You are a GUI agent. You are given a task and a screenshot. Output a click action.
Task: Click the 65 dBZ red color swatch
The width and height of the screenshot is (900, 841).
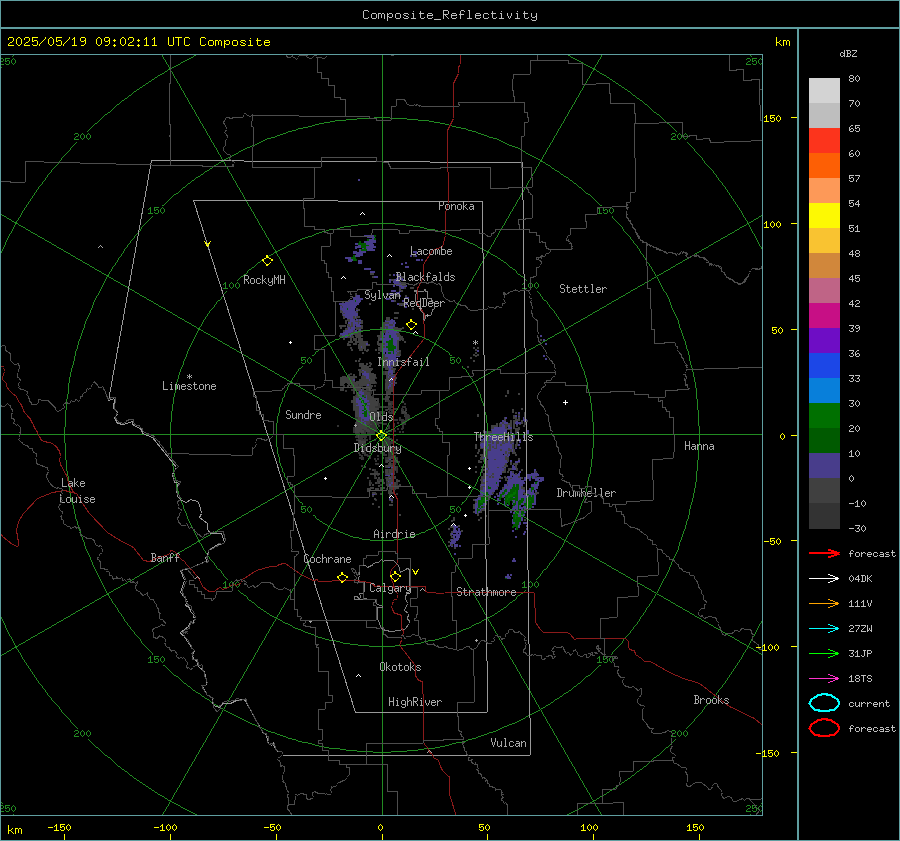click(x=824, y=141)
